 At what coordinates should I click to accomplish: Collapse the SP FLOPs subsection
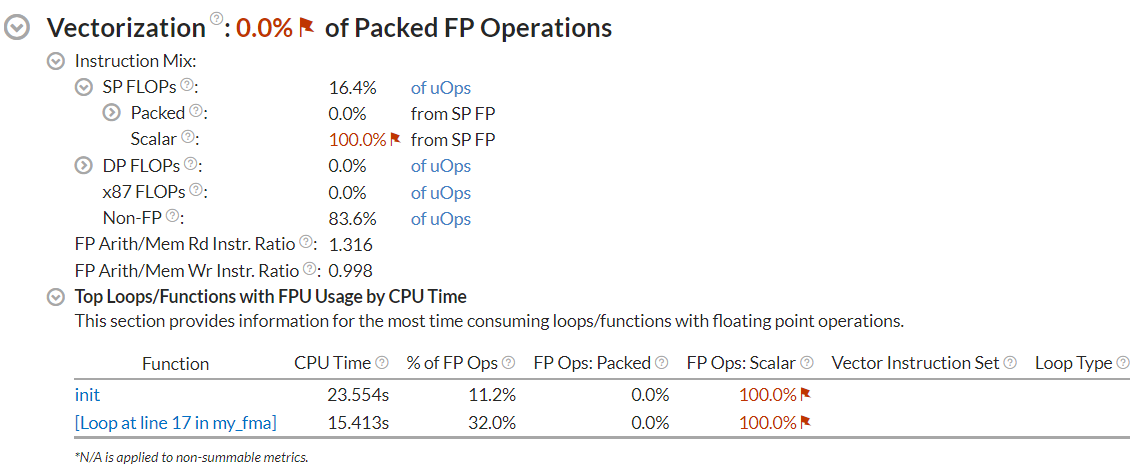tap(85, 87)
